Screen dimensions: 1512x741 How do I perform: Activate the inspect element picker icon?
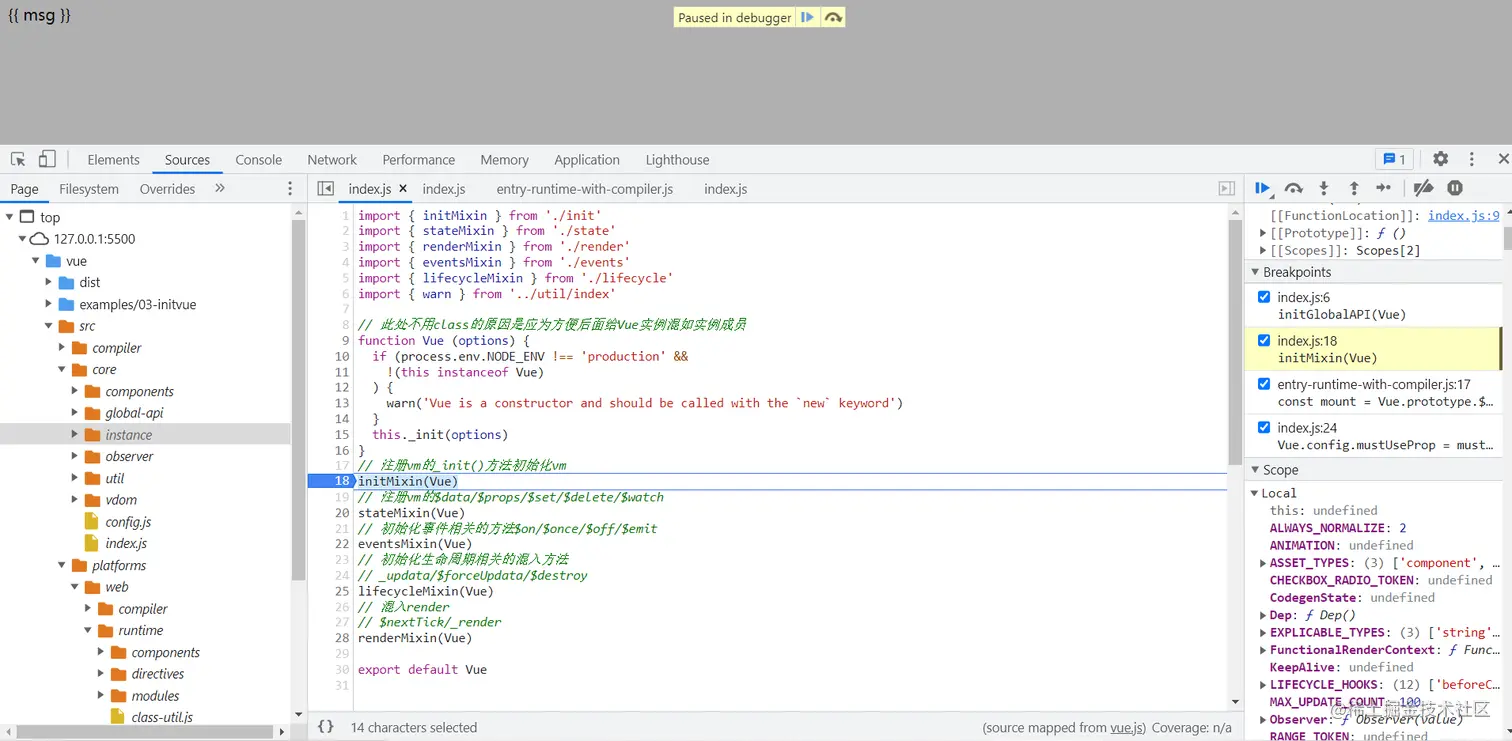click(x=18, y=159)
